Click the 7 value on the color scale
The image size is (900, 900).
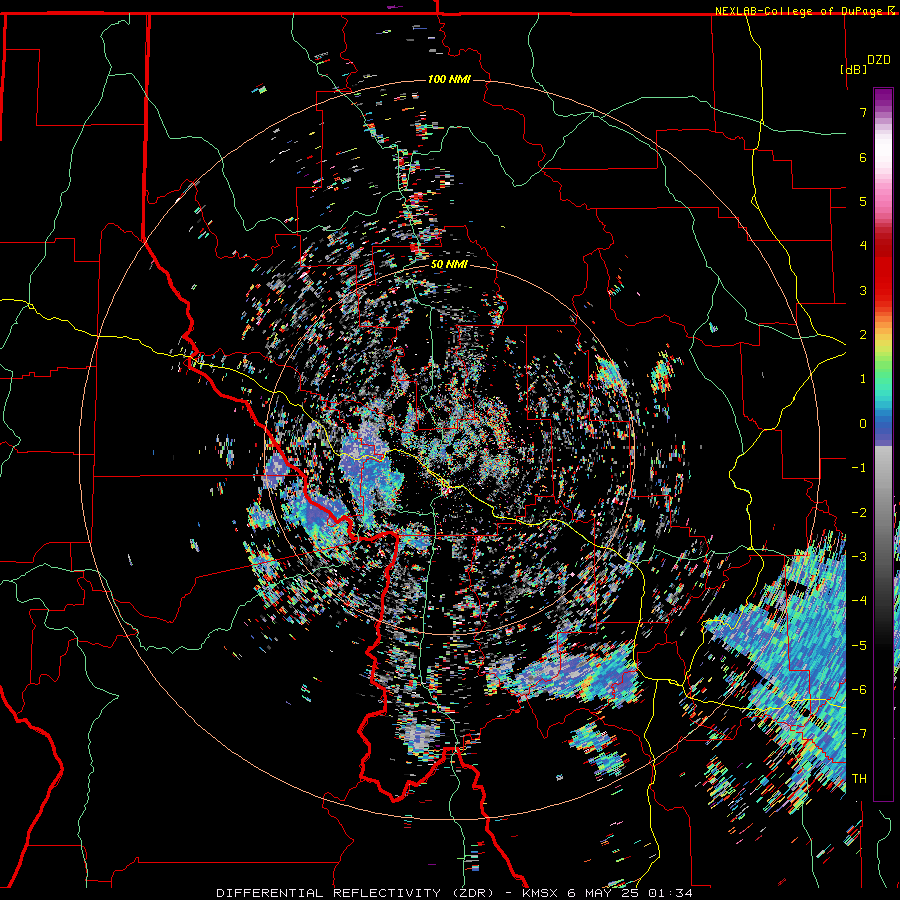tap(863, 112)
